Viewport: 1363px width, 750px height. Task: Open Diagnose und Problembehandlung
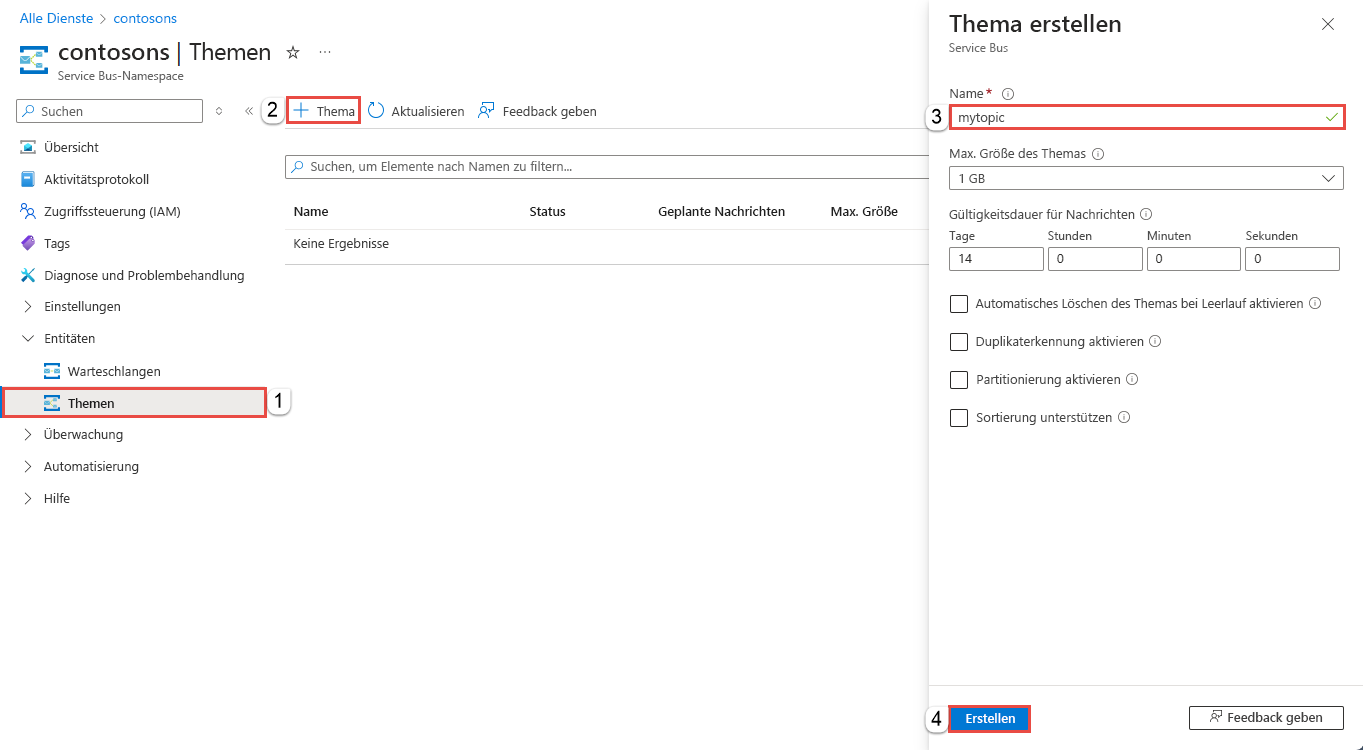134,275
